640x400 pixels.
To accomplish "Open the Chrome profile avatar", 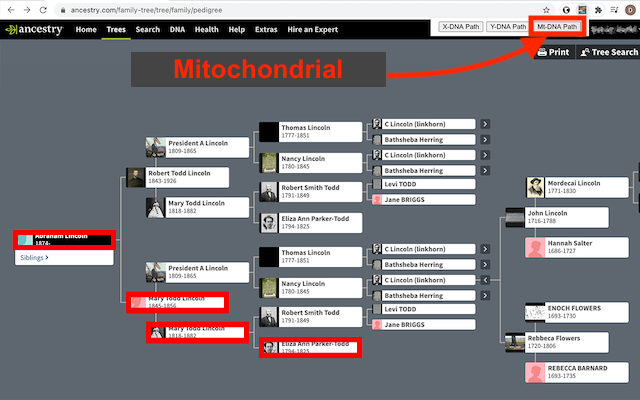I will pyautogui.click(x=630, y=10).
